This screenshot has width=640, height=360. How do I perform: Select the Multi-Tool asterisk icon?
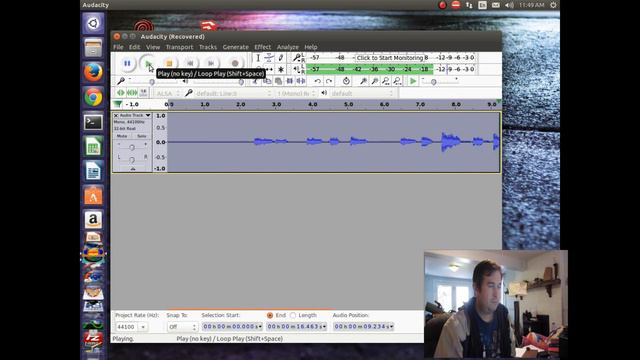coord(281,69)
